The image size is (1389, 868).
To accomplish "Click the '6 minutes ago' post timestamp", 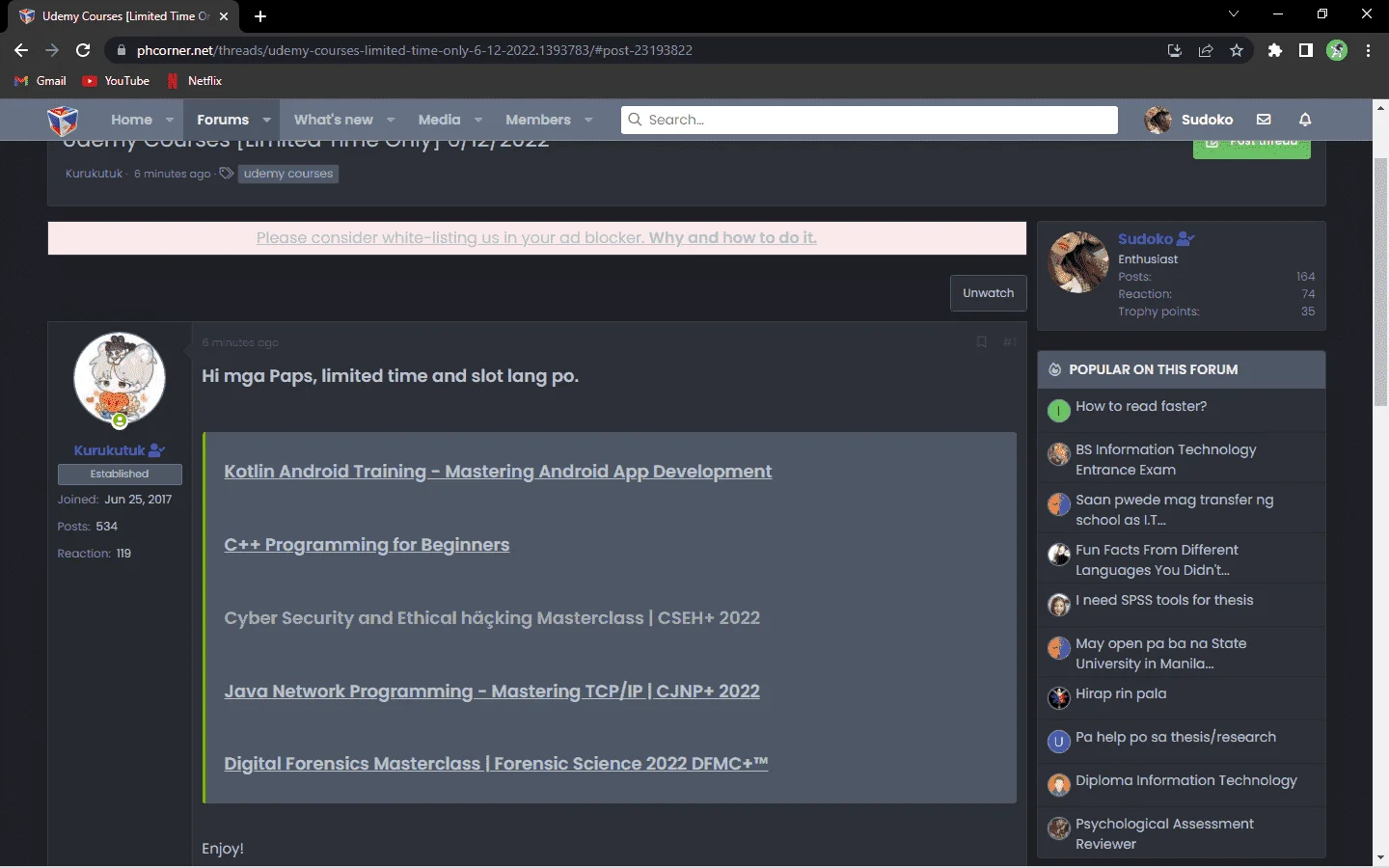I will 240,342.
